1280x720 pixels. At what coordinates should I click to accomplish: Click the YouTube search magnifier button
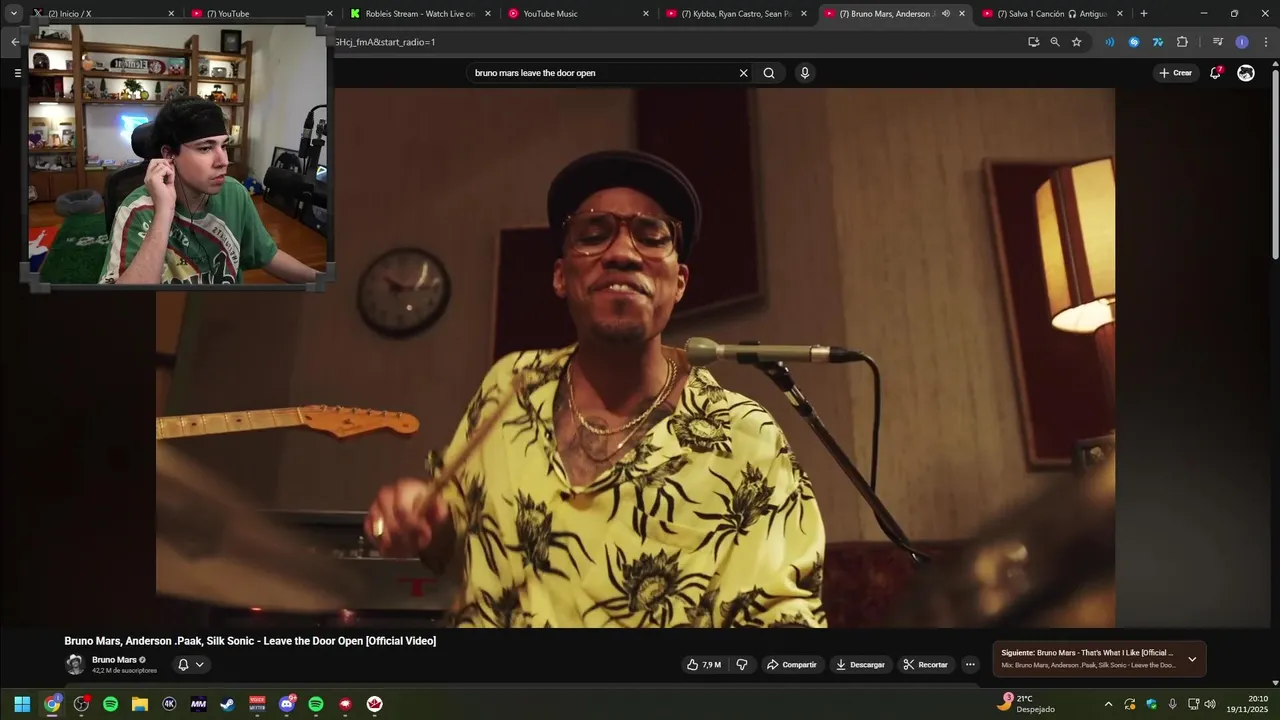[769, 73]
